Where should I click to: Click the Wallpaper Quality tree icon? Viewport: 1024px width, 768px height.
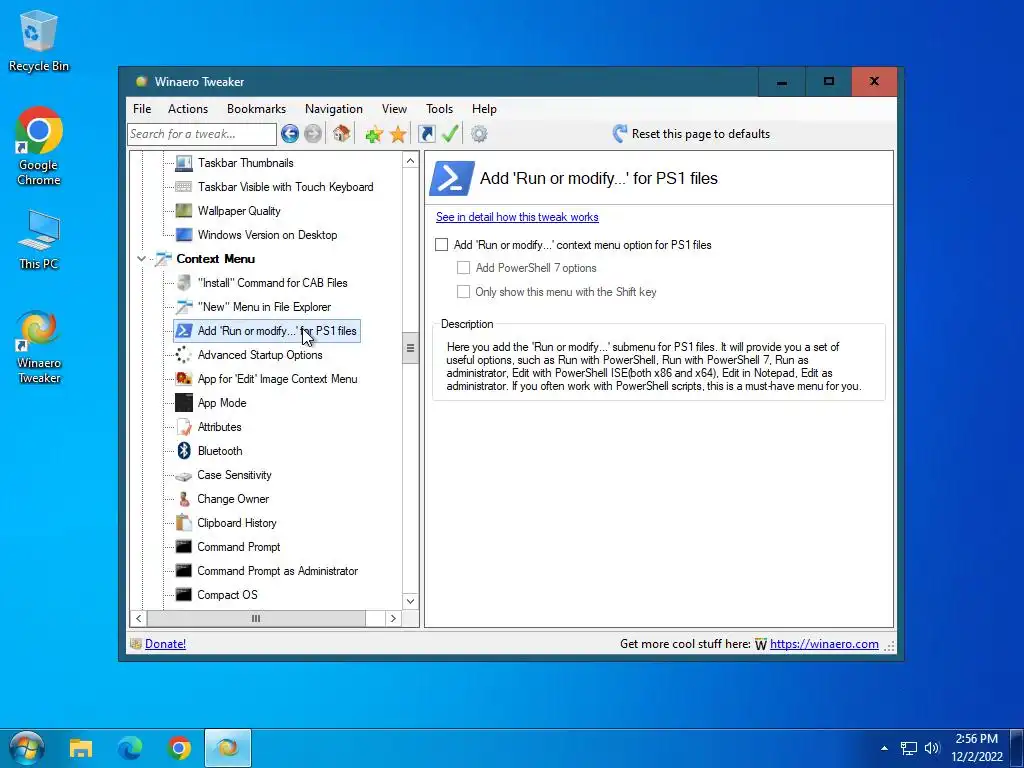pyautogui.click(x=184, y=211)
